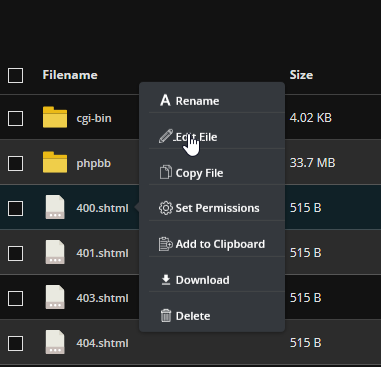Click the 33.7 MB size value
Viewport: 381px width, 367px height.
[312, 163]
